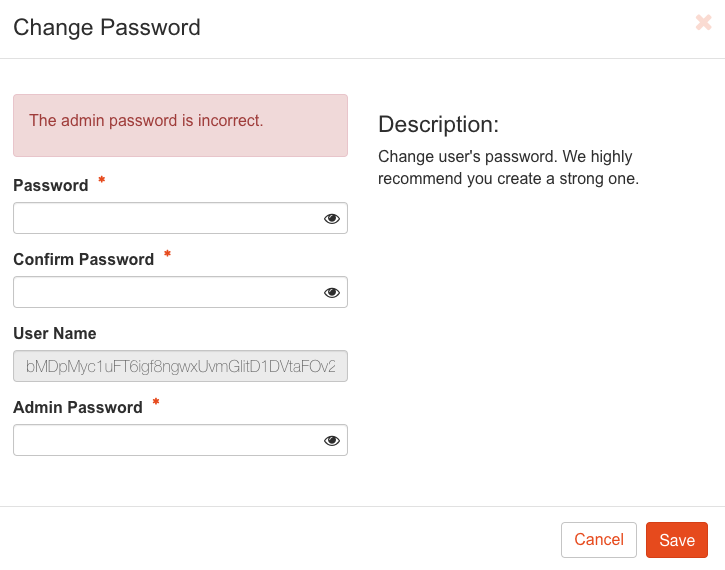This screenshot has height=570, width=725.
Task: Save the new password
Action: click(x=676, y=540)
